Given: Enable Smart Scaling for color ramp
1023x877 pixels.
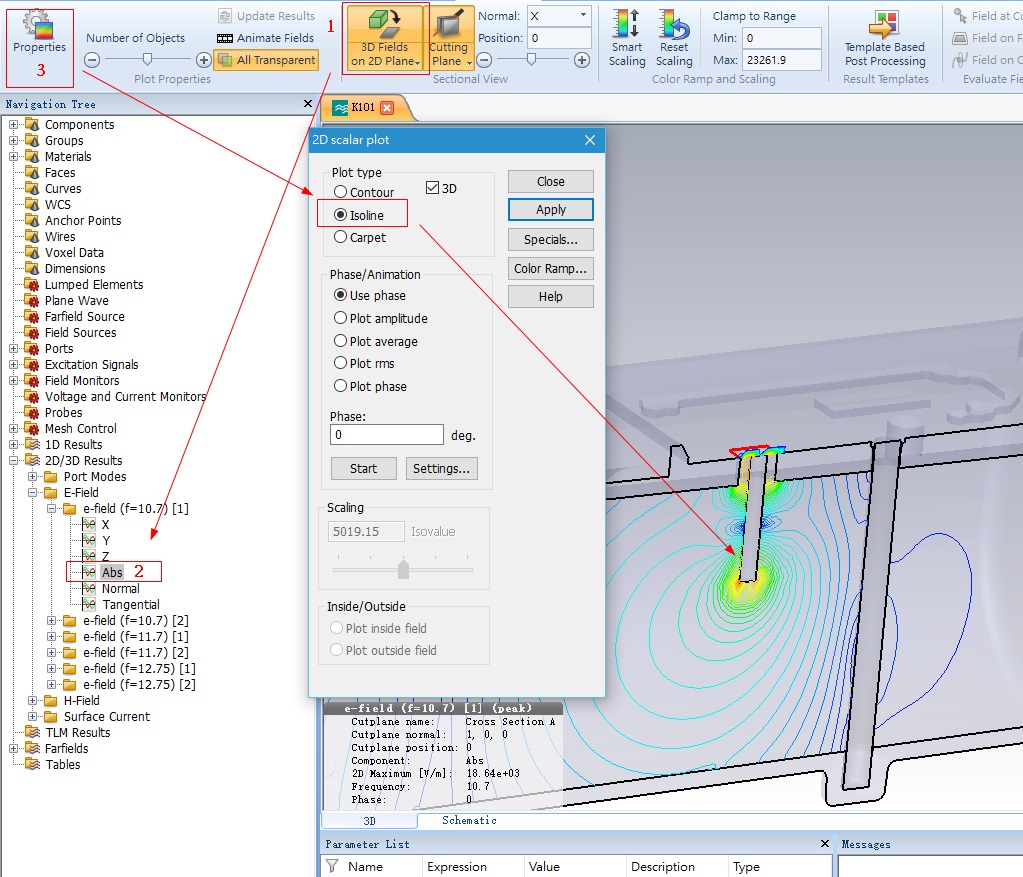Looking at the screenshot, I should point(627,38).
